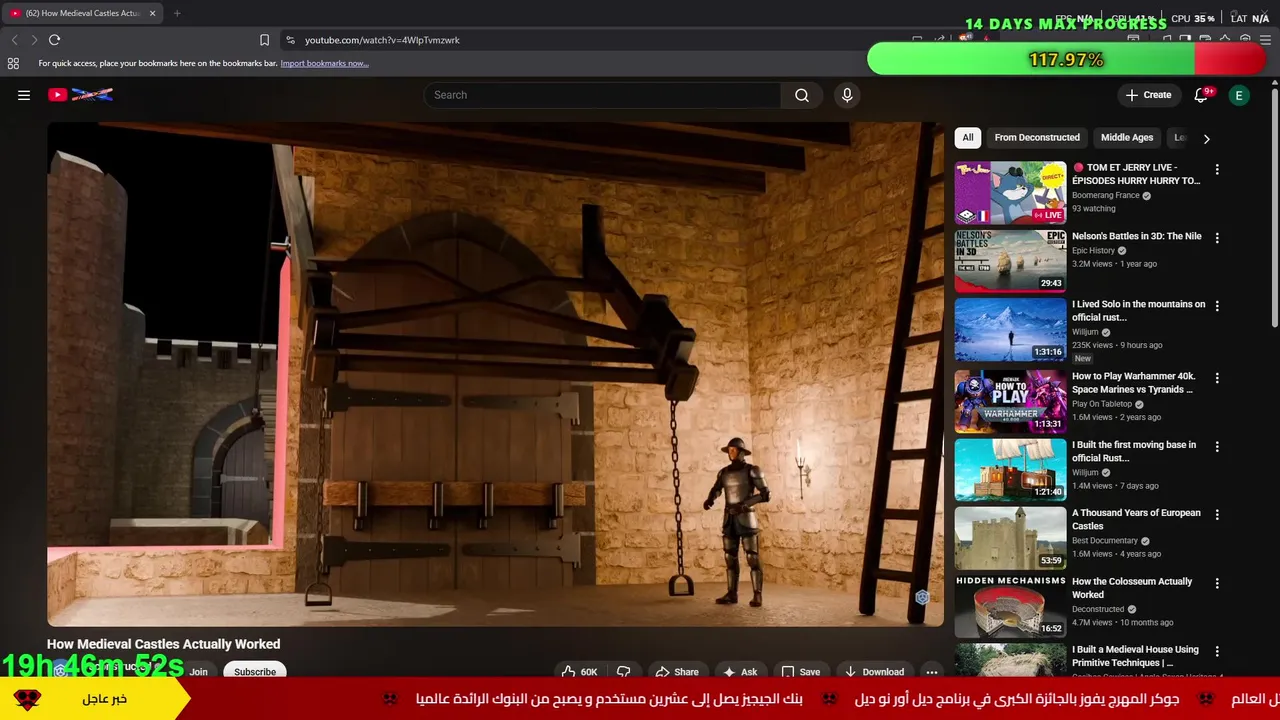The image size is (1280, 720).
Task: Click the search magnifier button
Action: 802,95
